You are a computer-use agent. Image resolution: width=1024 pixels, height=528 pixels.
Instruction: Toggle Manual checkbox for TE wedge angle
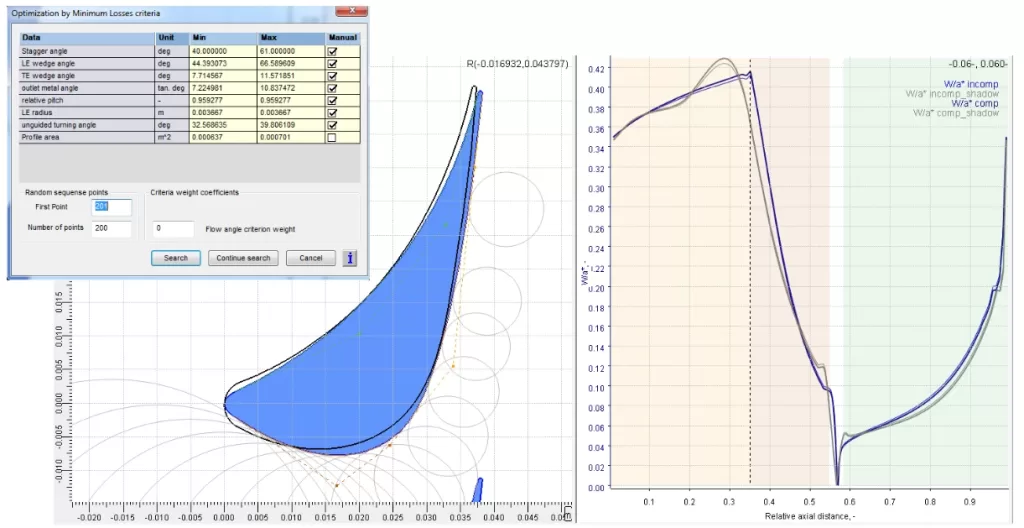click(332, 76)
